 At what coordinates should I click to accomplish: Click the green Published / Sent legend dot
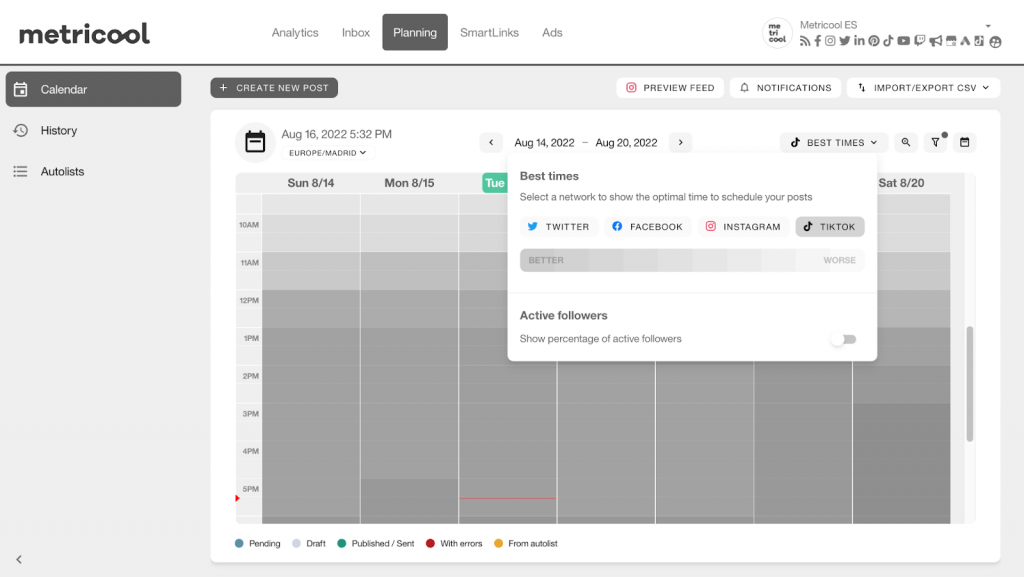[x=342, y=543]
